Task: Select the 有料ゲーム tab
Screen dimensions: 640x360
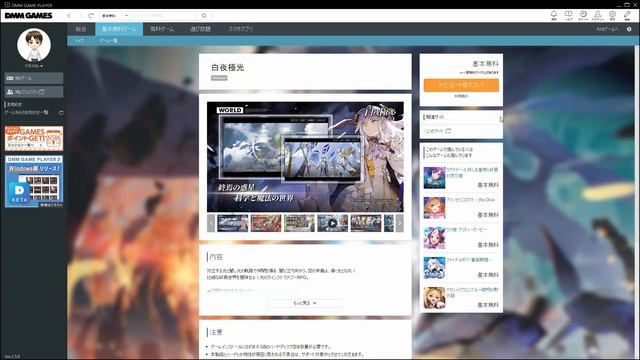Action: [162, 29]
